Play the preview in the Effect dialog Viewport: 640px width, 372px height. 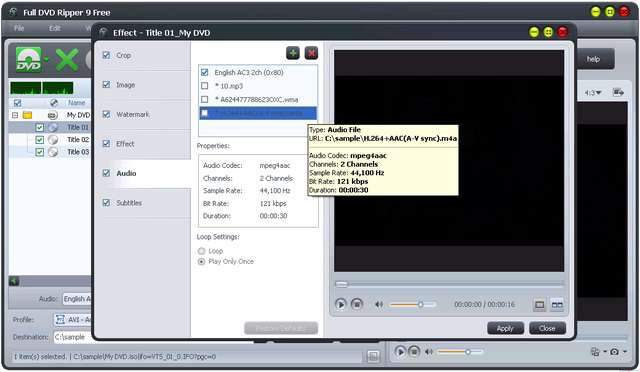(340, 305)
